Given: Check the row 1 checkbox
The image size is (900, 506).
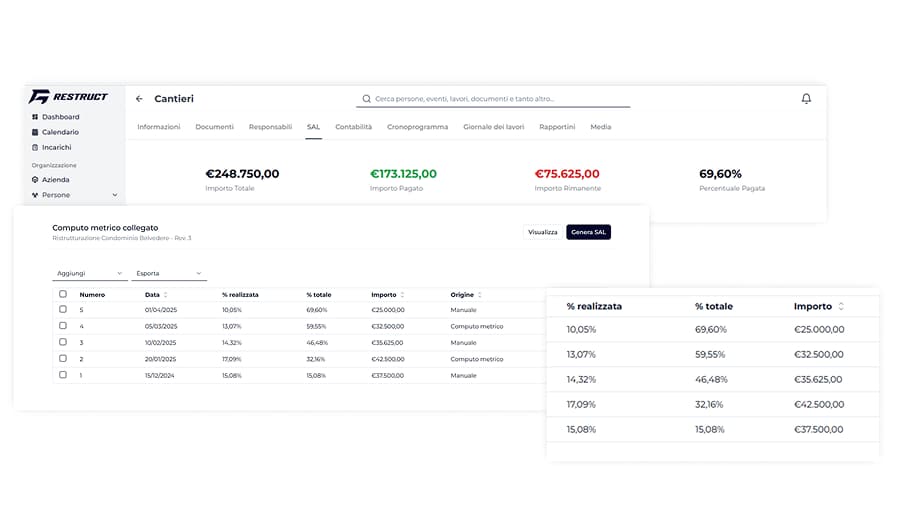Looking at the screenshot, I should (63, 375).
